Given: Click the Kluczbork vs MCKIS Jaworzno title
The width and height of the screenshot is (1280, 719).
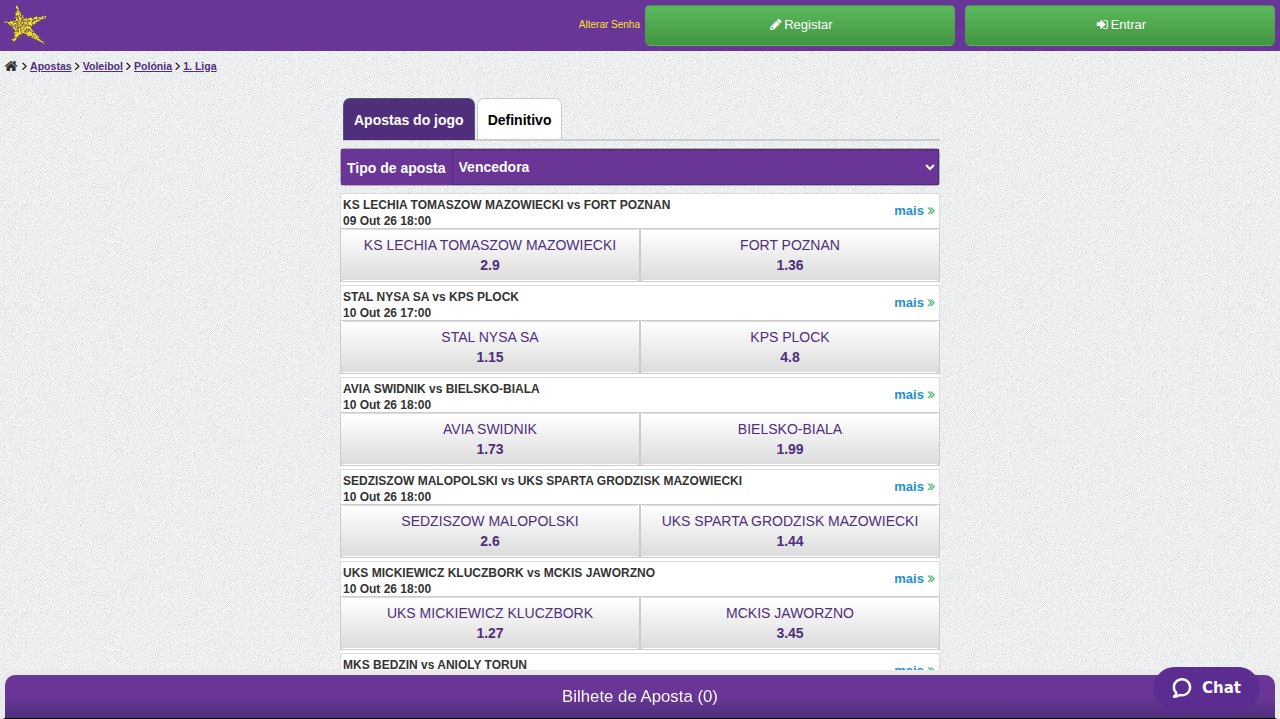Looking at the screenshot, I should click(x=499, y=573).
